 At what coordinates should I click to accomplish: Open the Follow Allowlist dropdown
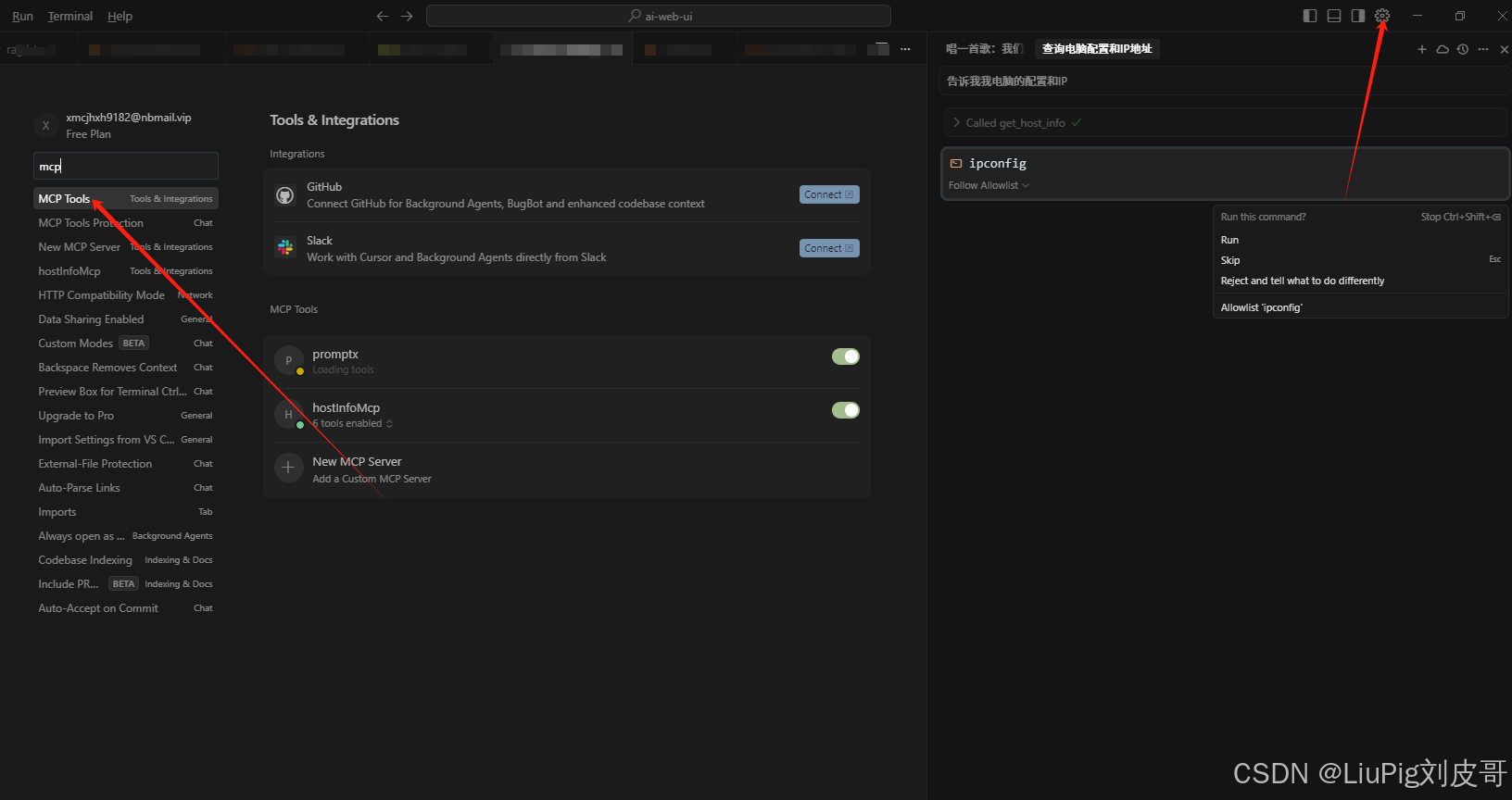(x=989, y=185)
